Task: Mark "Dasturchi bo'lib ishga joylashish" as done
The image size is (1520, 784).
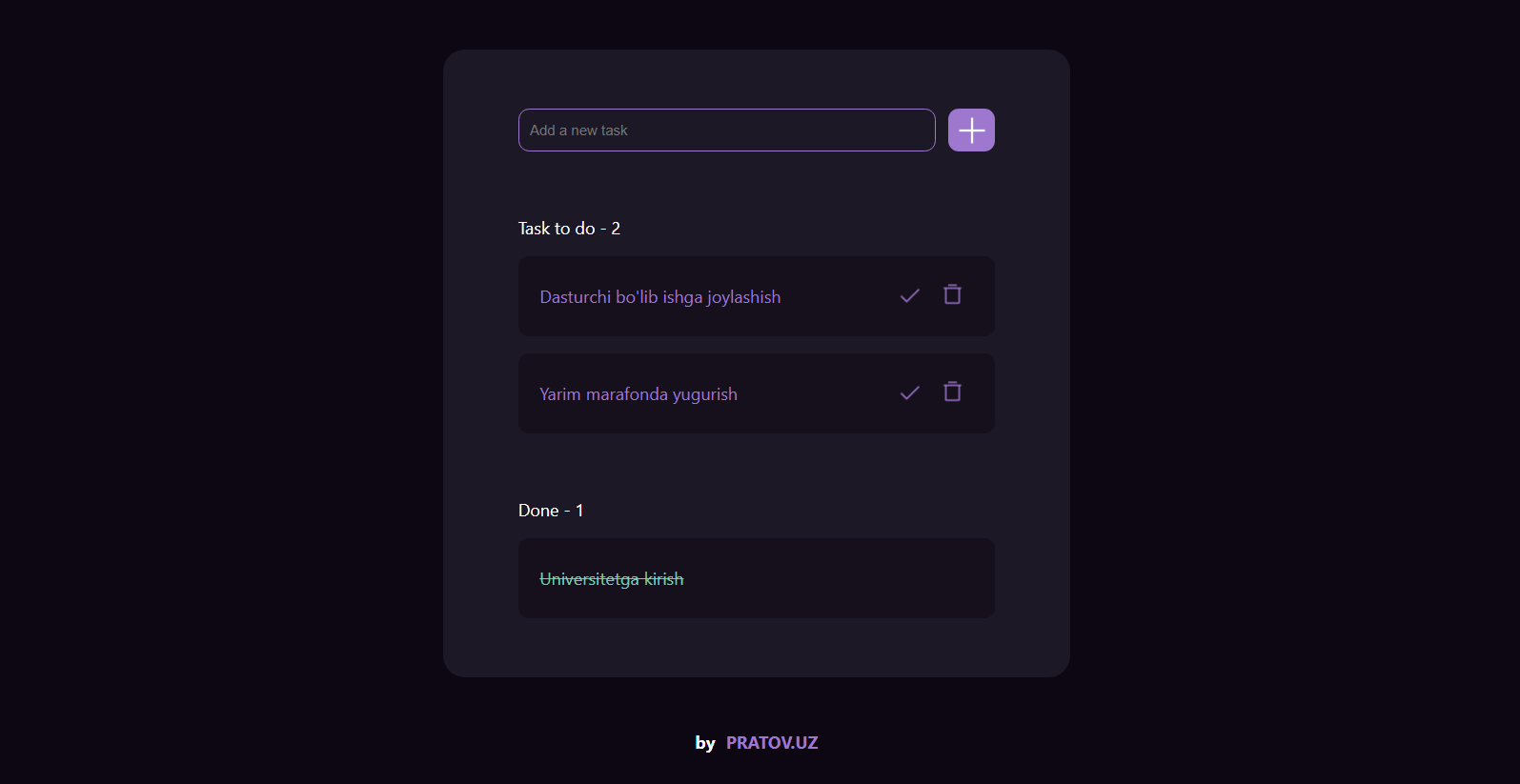Action: click(910, 295)
